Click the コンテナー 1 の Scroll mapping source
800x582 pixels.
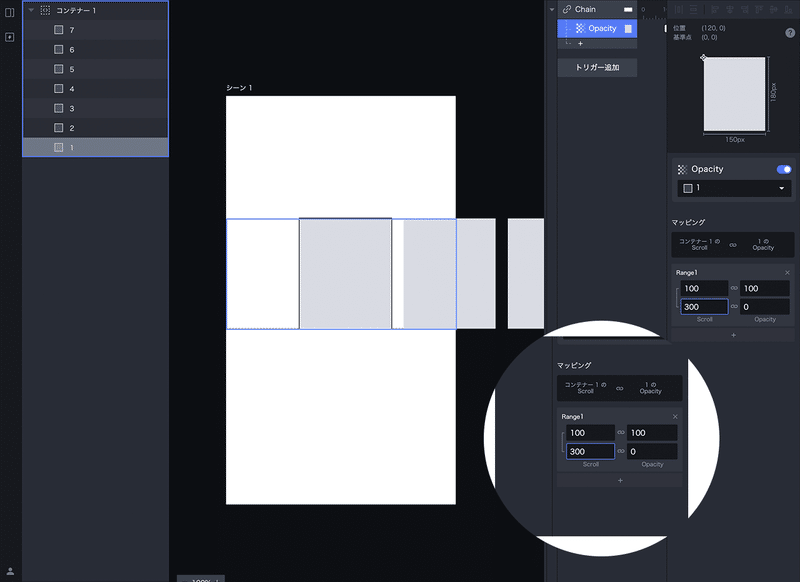click(x=699, y=244)
